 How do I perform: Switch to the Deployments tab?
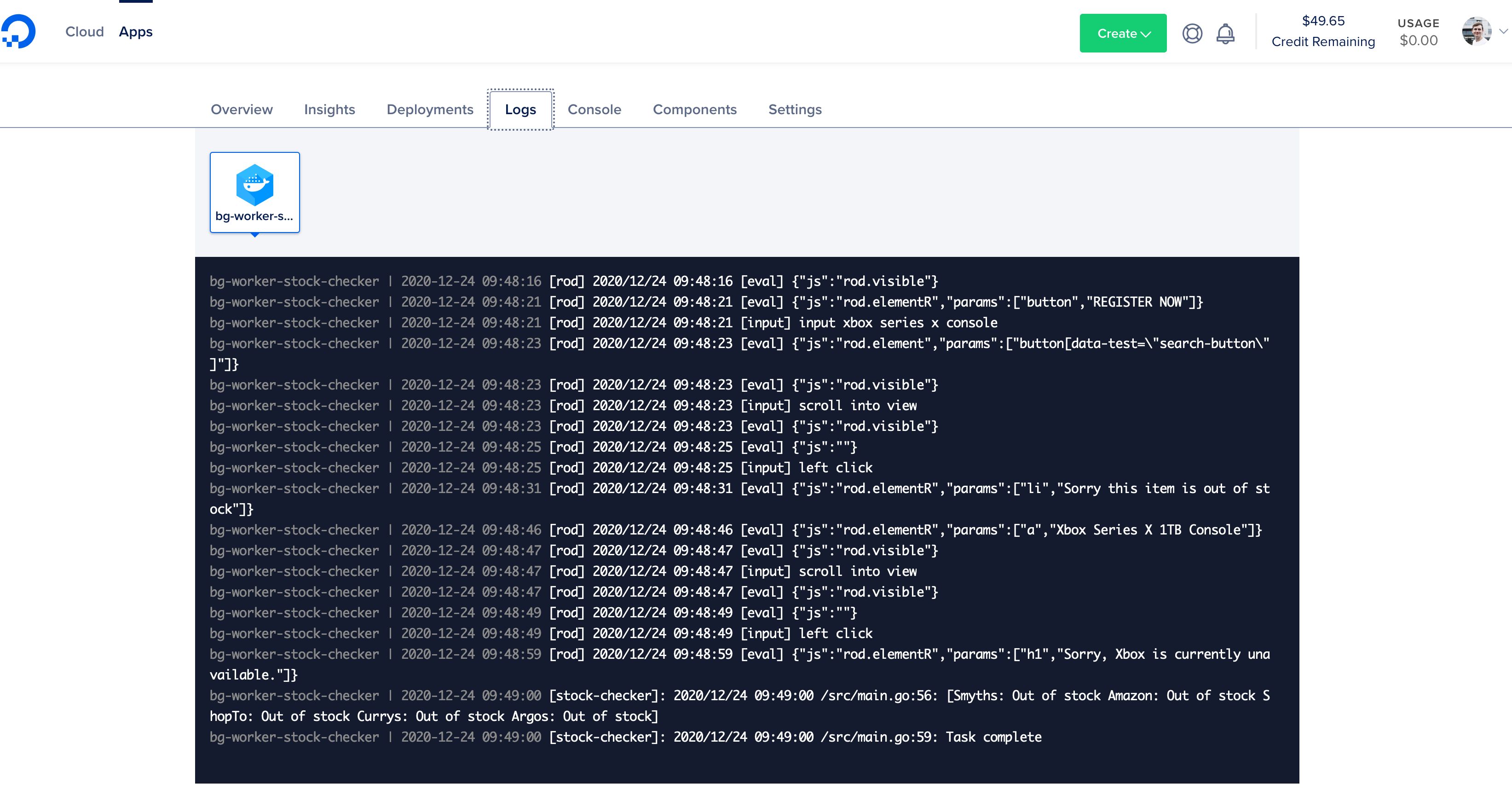(x=430, y=109)
